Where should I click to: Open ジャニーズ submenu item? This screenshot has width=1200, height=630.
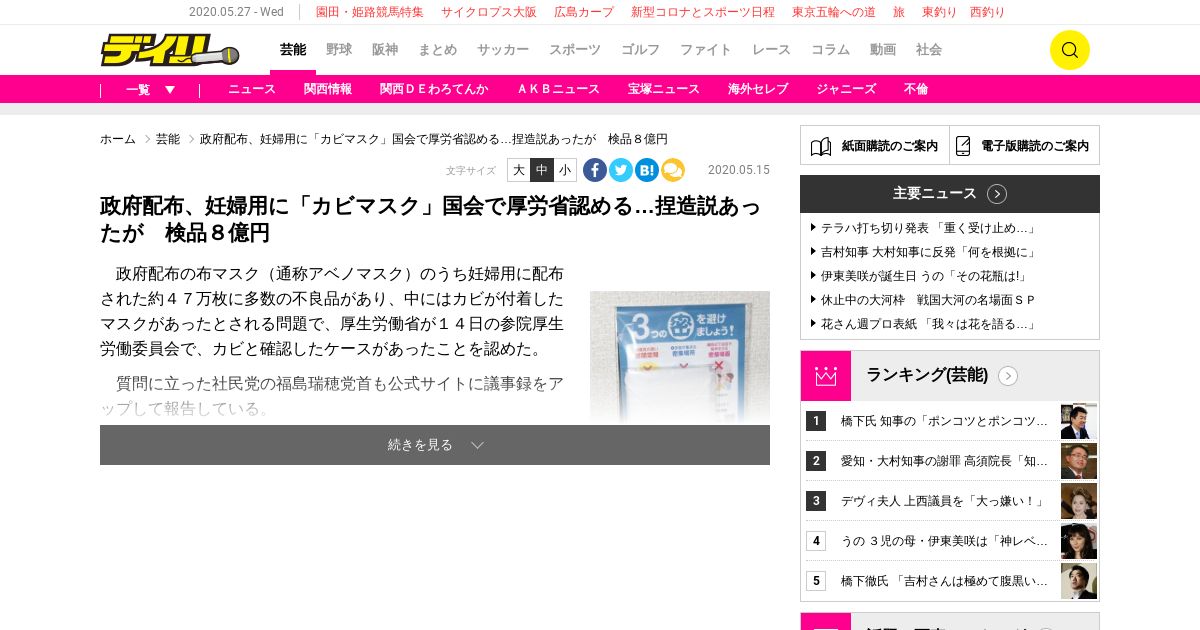(x=846, y=89)
